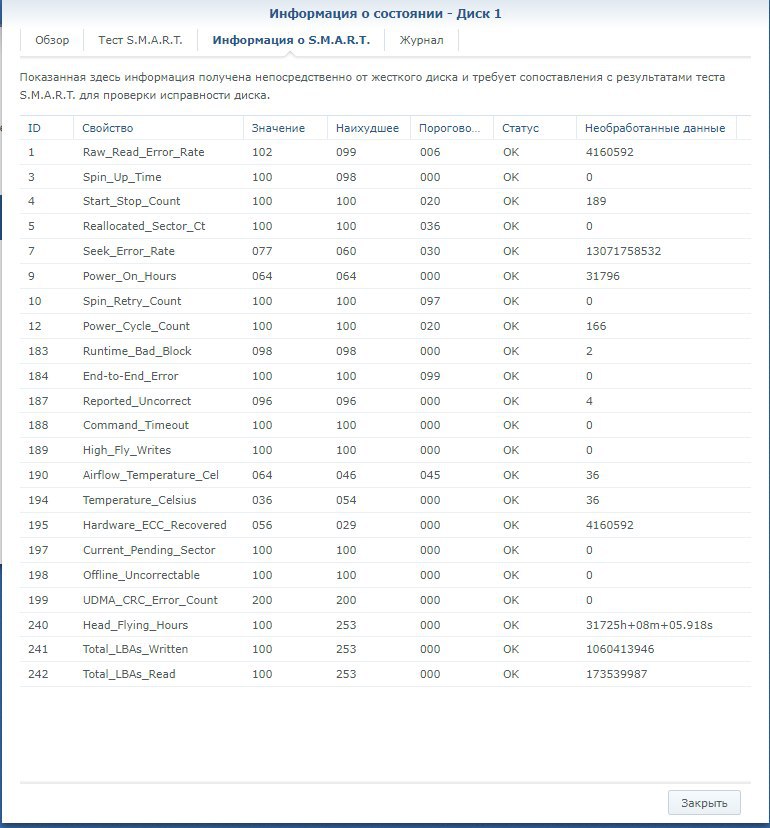The height and width of the screenshot is (828, 770).
Task: Sort by the ID column header
Action: [x=46, y=128]
